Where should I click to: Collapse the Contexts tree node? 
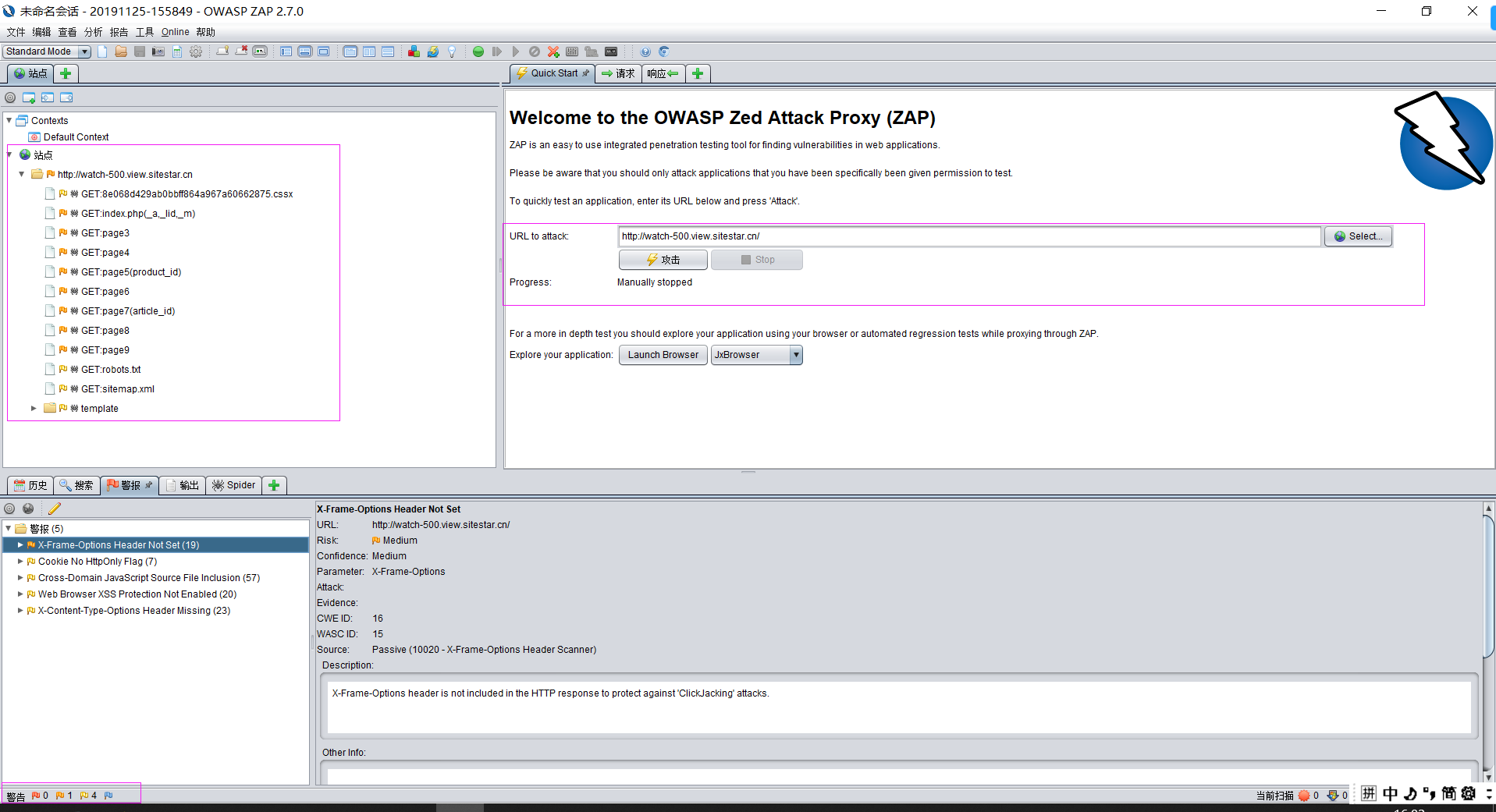pyautogui.click(x=9, y=120)
